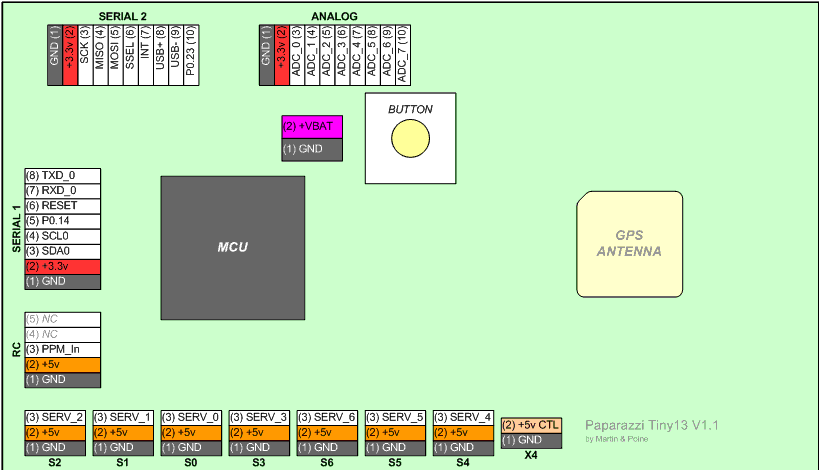819x470 pixels.
Task: Select the magenta (2) +VBAT pin
Action: tap(312, 127)
